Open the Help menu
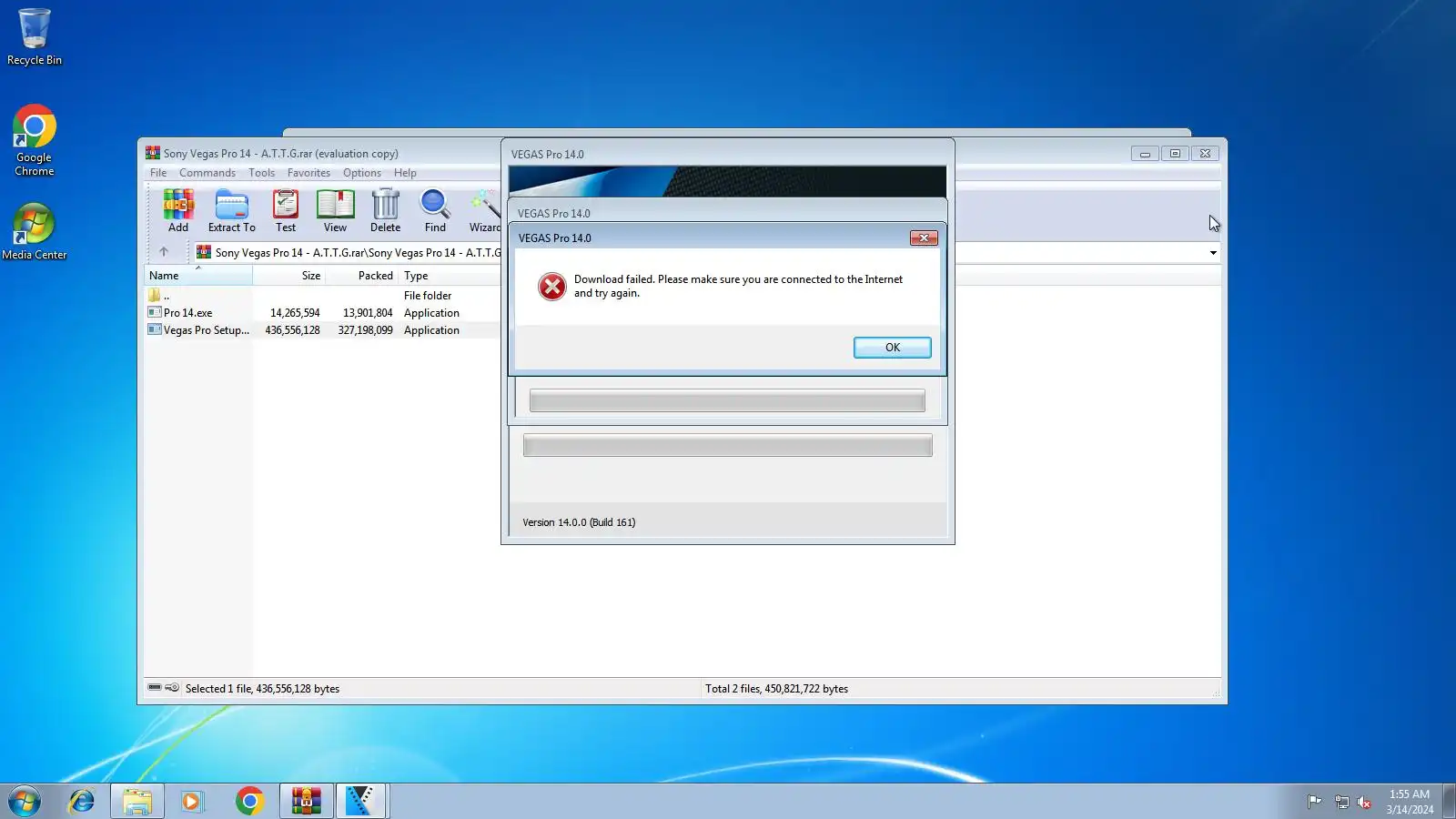 point(405,173)
